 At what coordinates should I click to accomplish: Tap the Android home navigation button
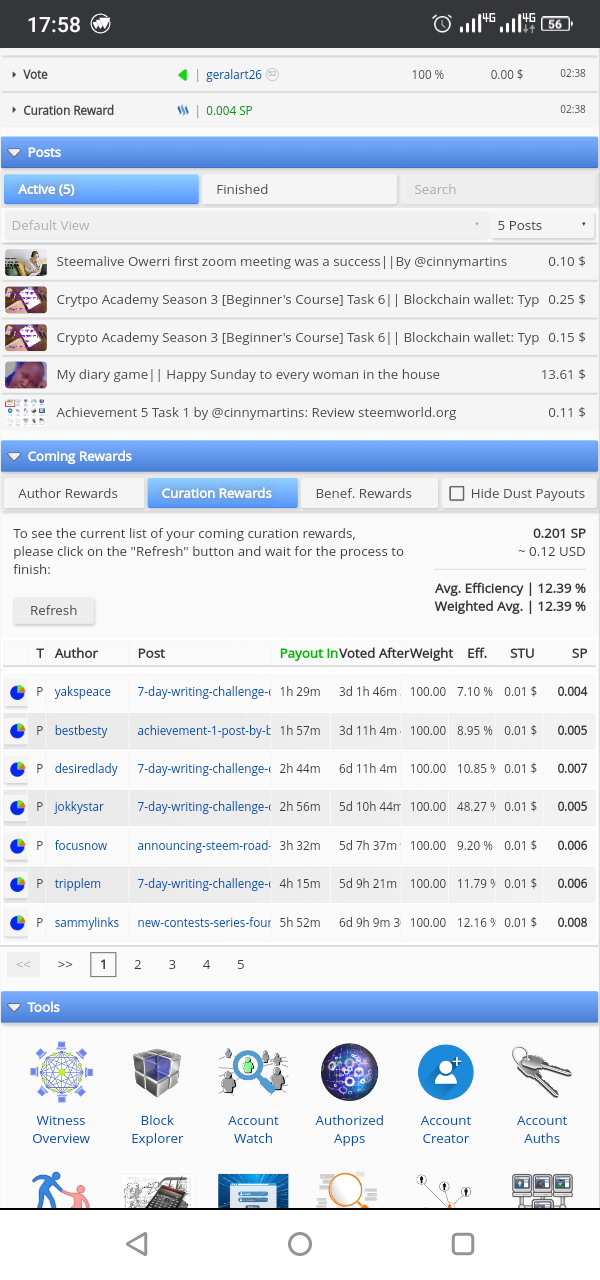pos(300,1243)
